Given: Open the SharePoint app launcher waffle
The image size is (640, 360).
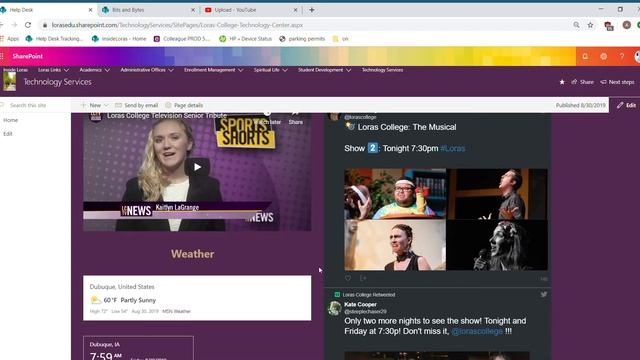Looking at the screenshot, I should click(x=2, y=56).
